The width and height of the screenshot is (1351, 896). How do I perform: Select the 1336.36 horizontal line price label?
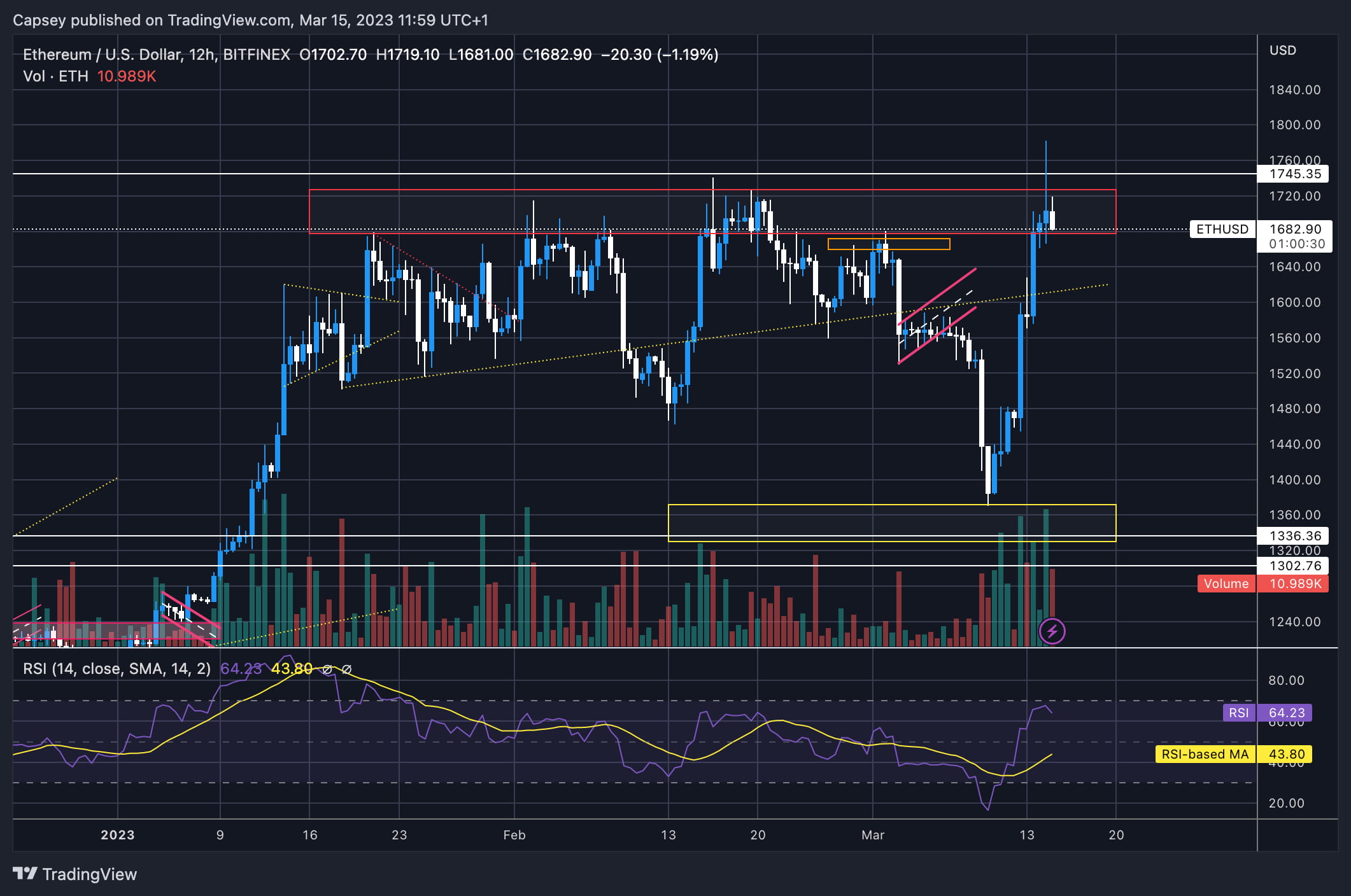[1294, 536]
